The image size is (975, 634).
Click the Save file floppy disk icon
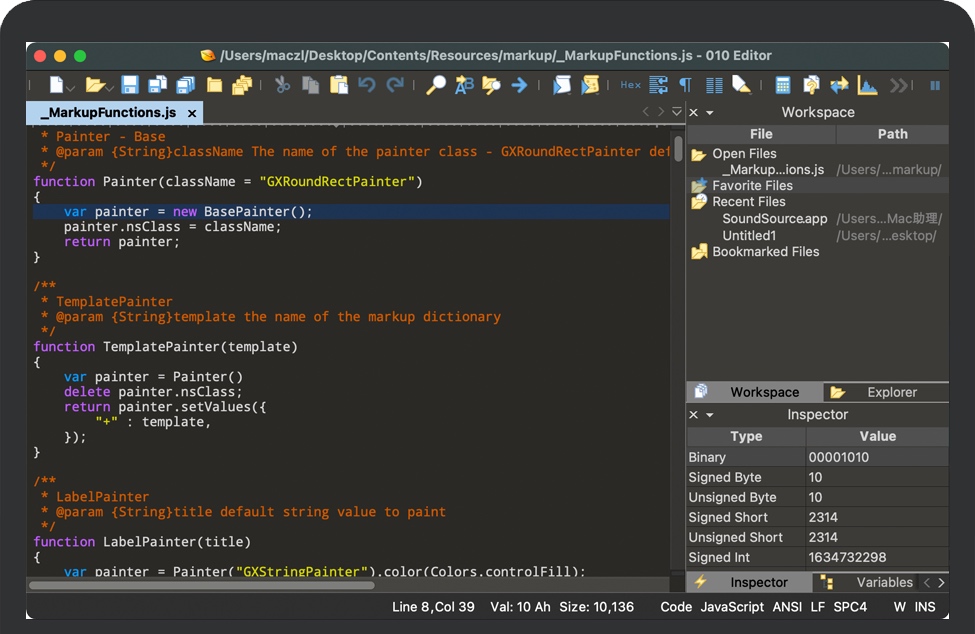click(130, 85)
